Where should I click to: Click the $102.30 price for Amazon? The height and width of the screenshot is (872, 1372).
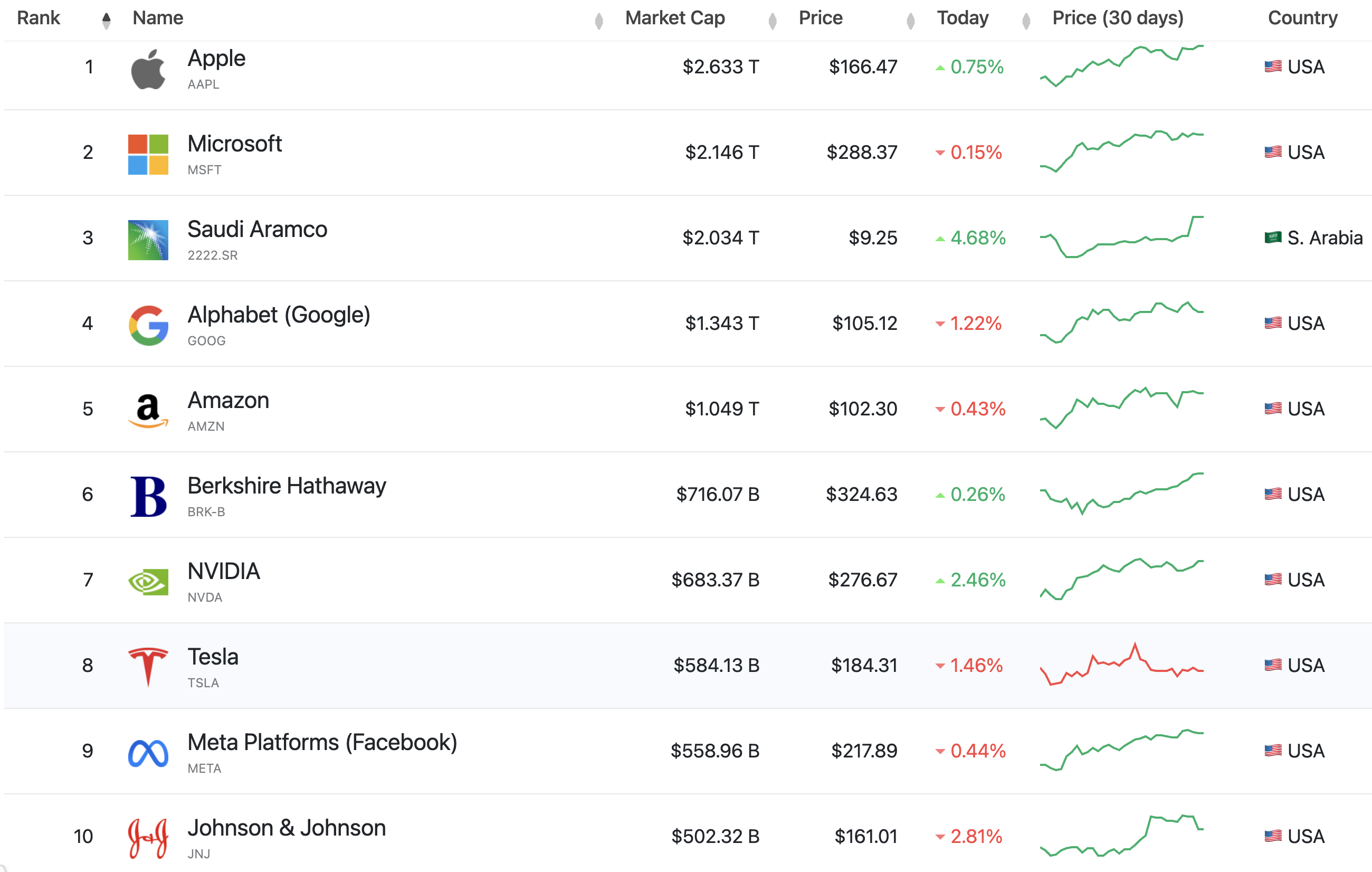click(x=863, y=409)
